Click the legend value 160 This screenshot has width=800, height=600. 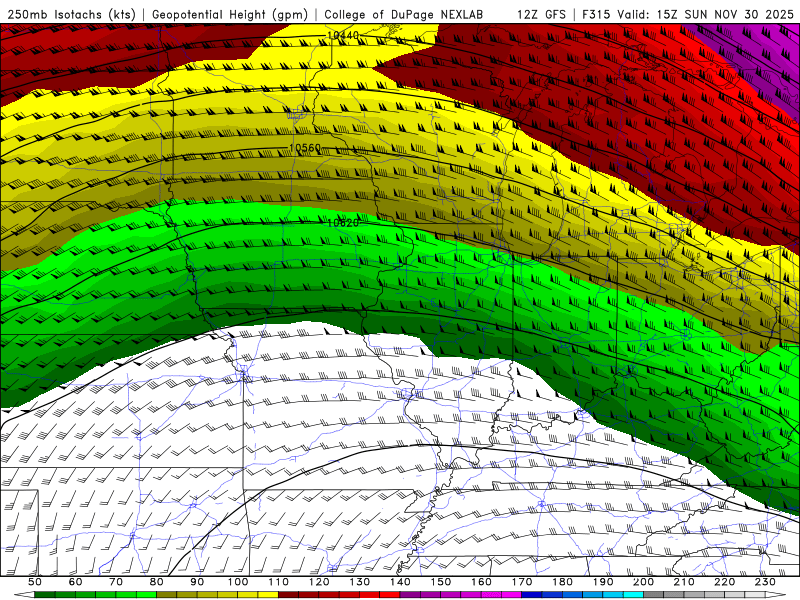(481, 582)
